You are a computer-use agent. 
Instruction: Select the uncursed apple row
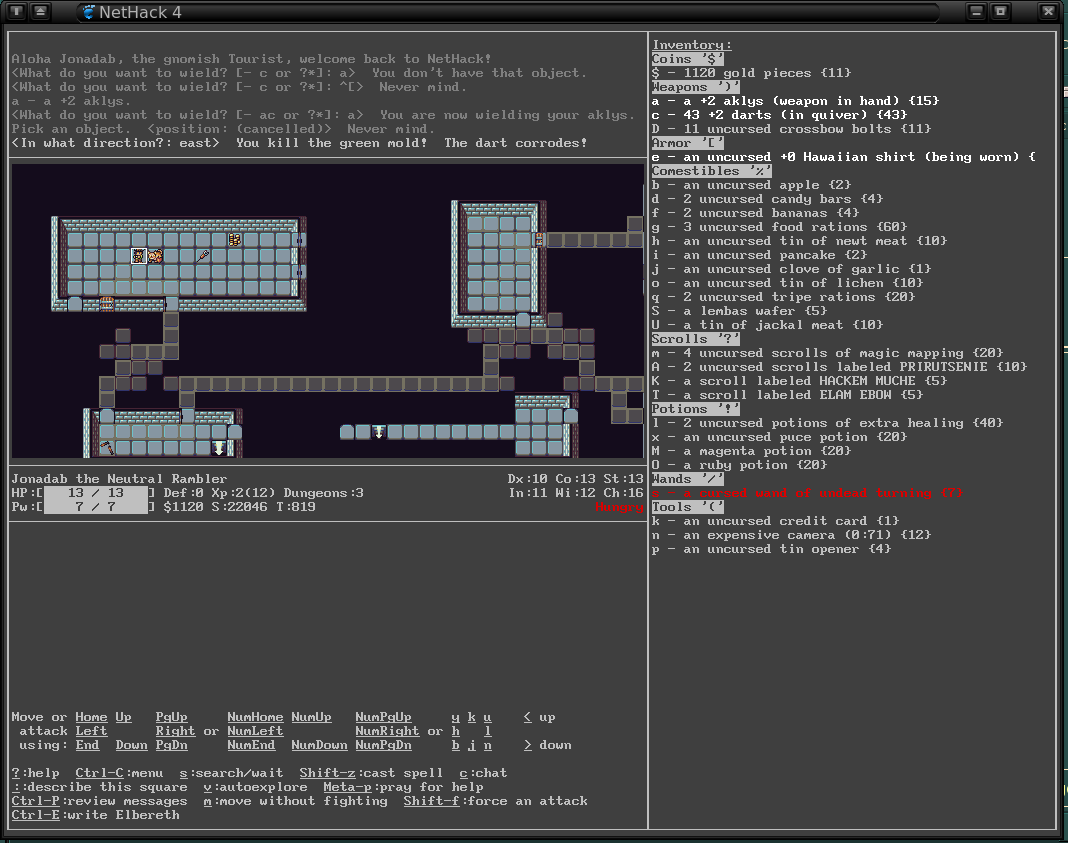point(751,185)
